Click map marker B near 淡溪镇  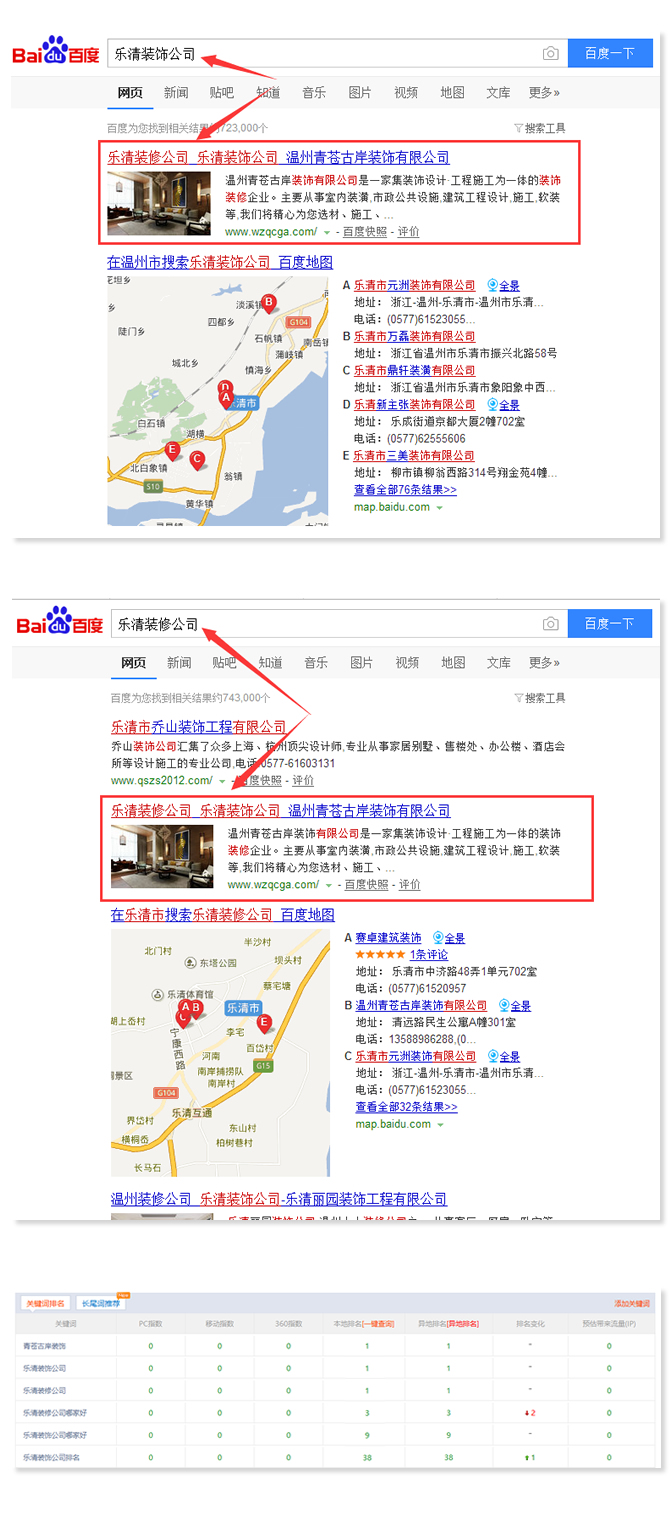click(268, 303)
